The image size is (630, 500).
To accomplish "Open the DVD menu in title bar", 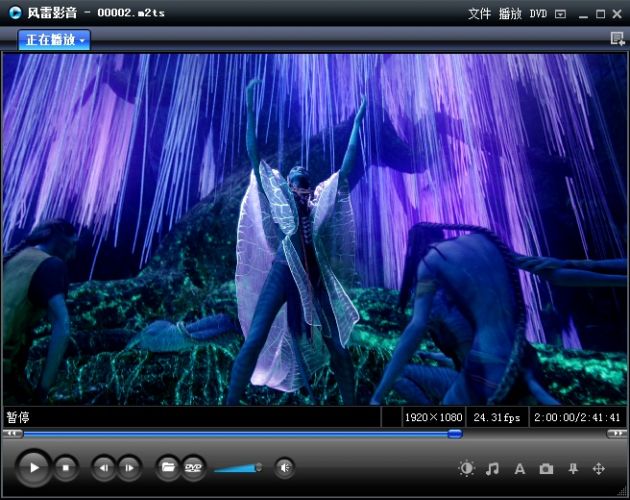I will [538, 14].
